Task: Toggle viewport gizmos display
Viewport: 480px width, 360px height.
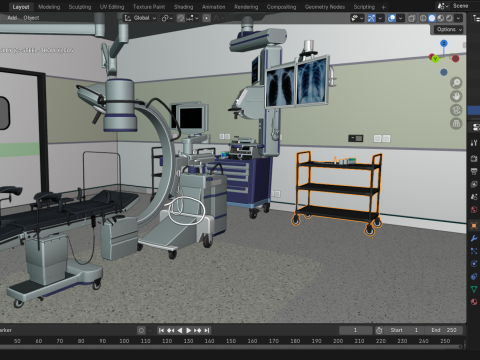Action: click(x=371, y=18)
